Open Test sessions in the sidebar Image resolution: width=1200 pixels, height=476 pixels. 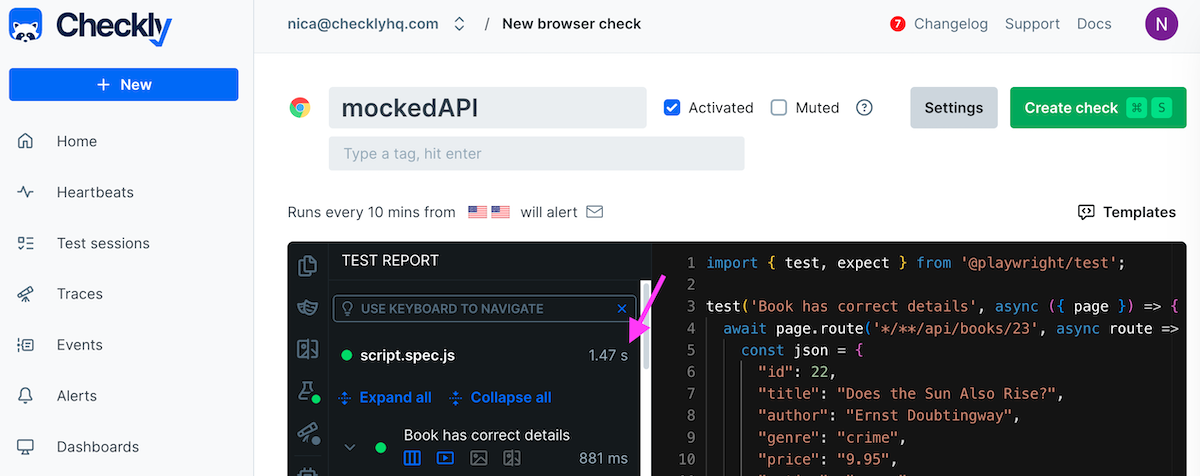103,243
